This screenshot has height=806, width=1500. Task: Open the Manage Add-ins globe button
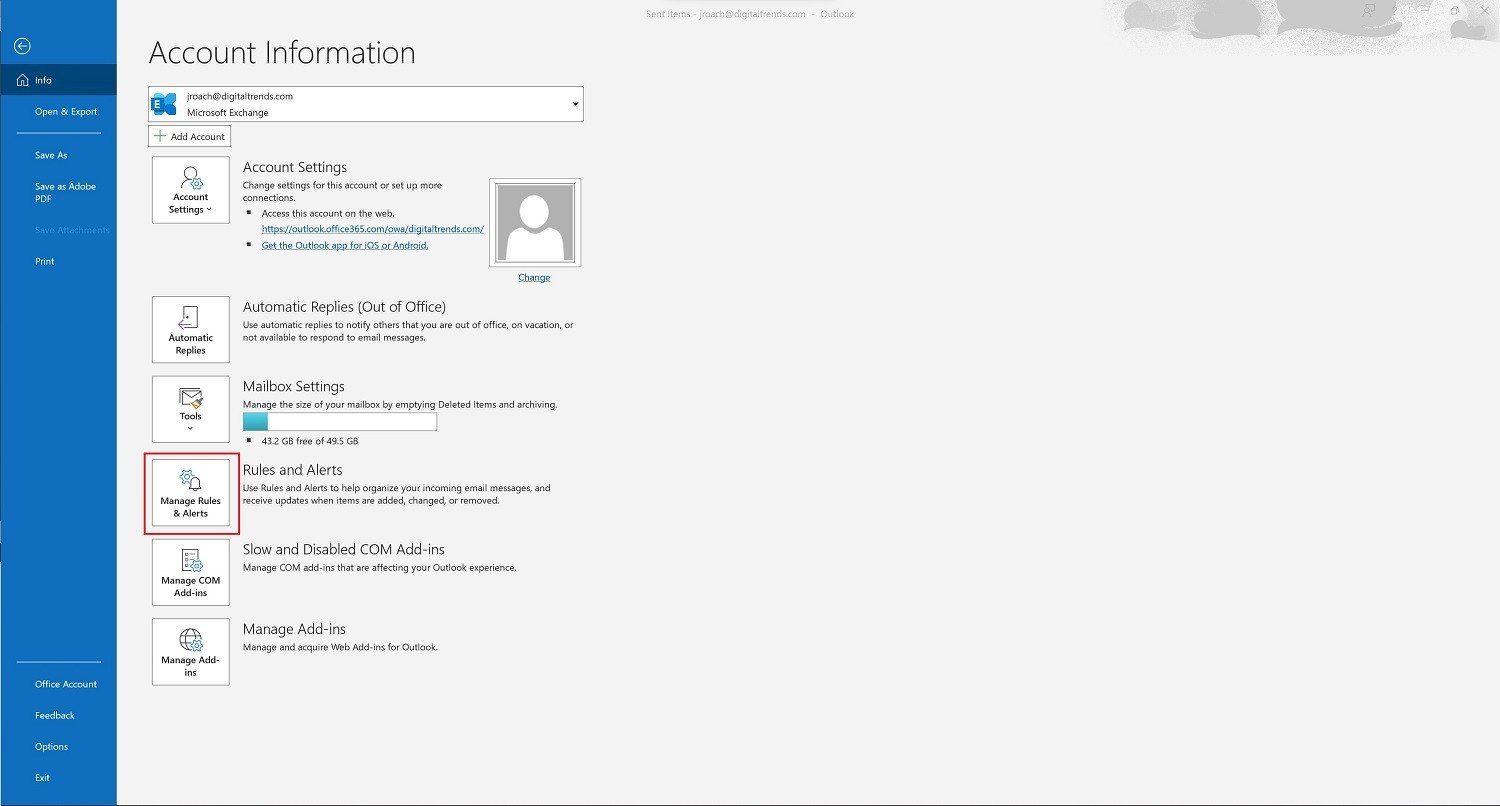(191, 652)
